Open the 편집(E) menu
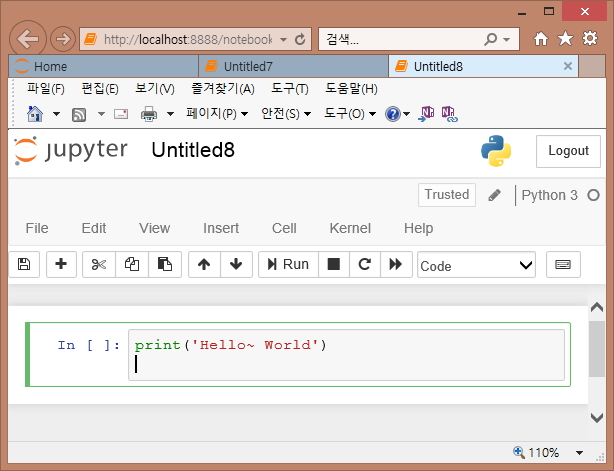The height and width of the screenshot is (471, 614). 100,89
